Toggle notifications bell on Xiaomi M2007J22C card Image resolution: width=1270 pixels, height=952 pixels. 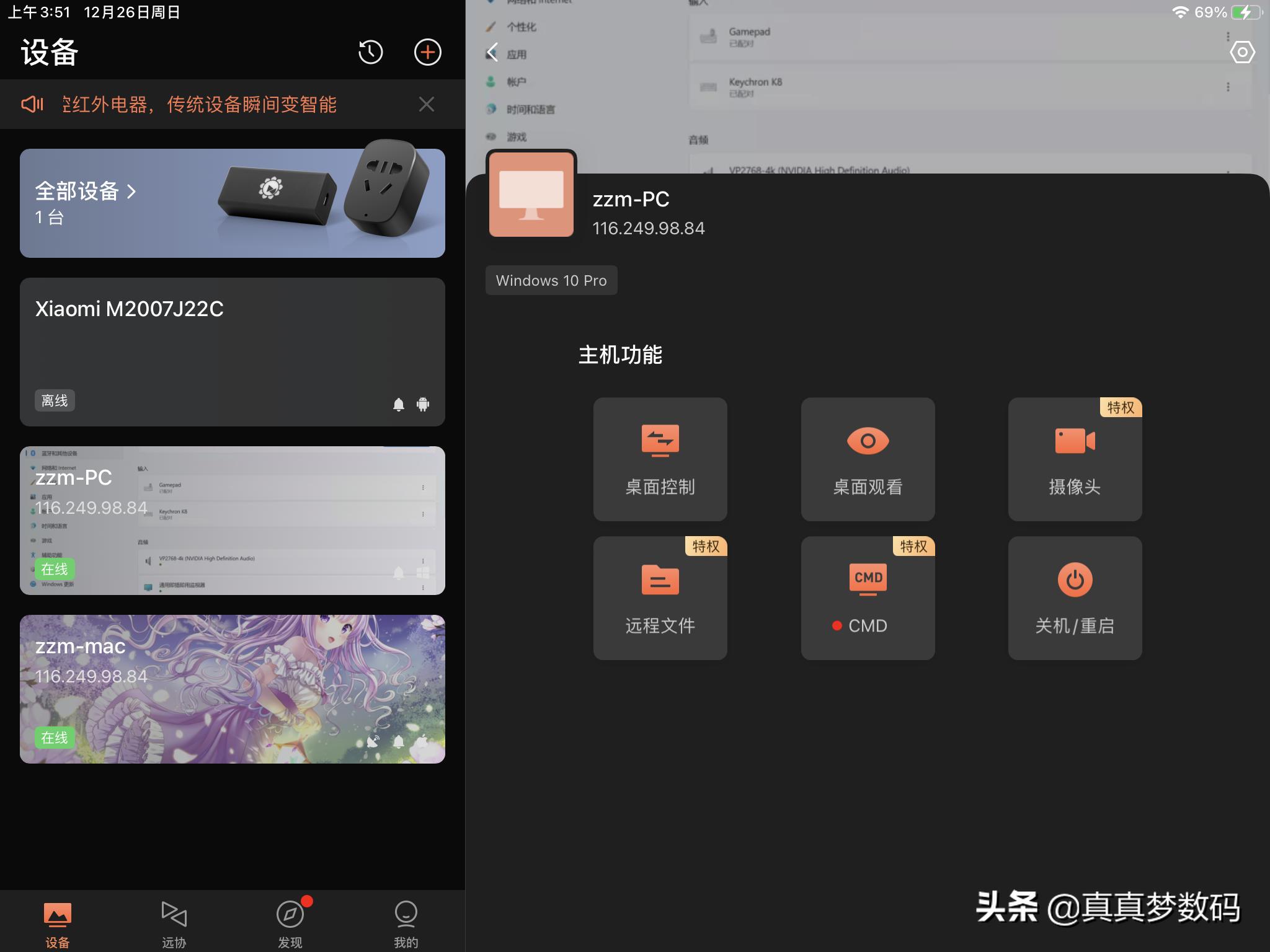click(x=399, y=404)
